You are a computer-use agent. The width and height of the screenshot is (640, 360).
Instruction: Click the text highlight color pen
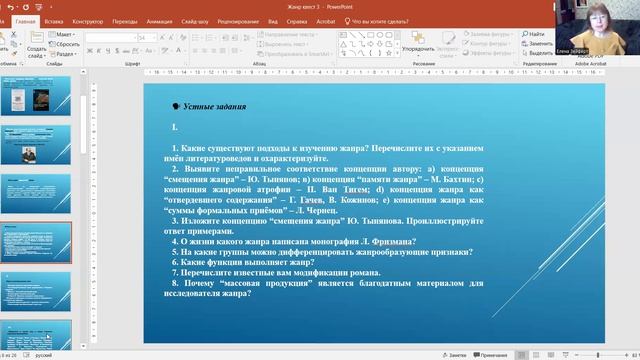coord(165,51)
